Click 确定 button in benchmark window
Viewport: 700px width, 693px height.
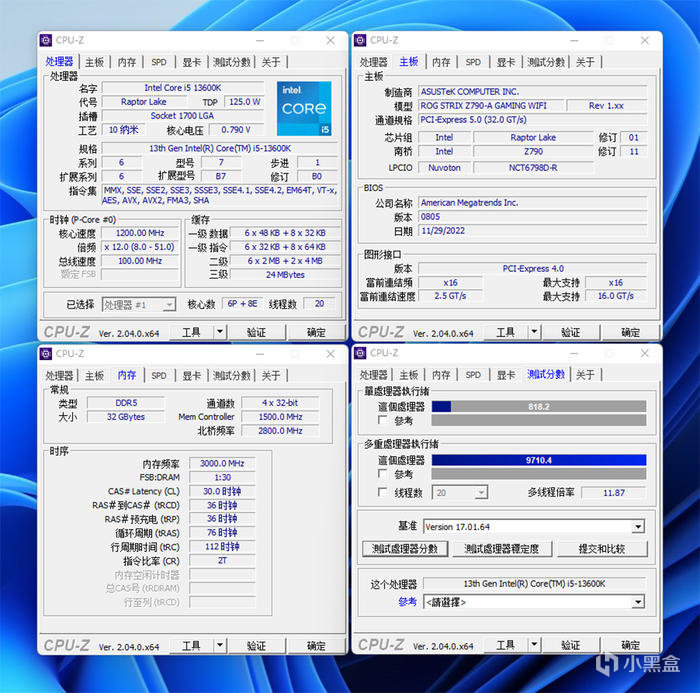[630, 645]
